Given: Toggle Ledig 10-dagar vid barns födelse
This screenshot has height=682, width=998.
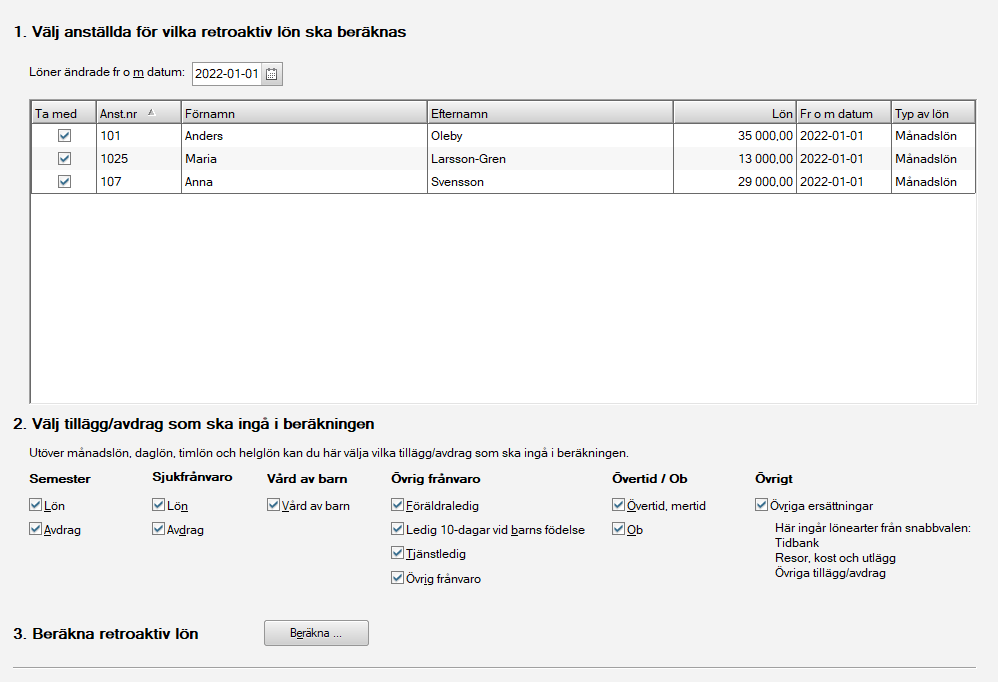Looking at the screenshot, I should pyautogui.click(x=397, y=529).
